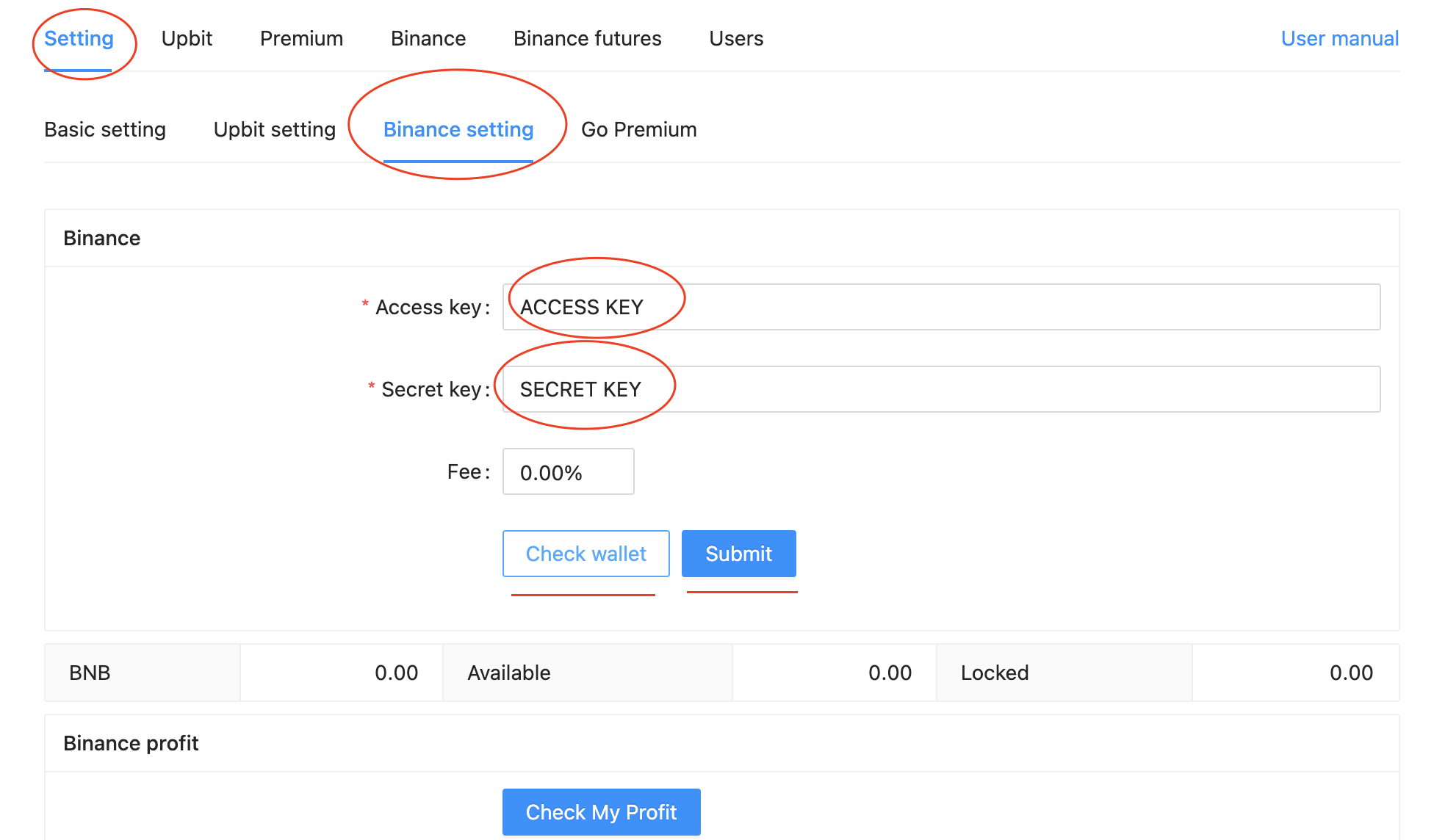Open the Binance futures tab

[x=587, y=38]
